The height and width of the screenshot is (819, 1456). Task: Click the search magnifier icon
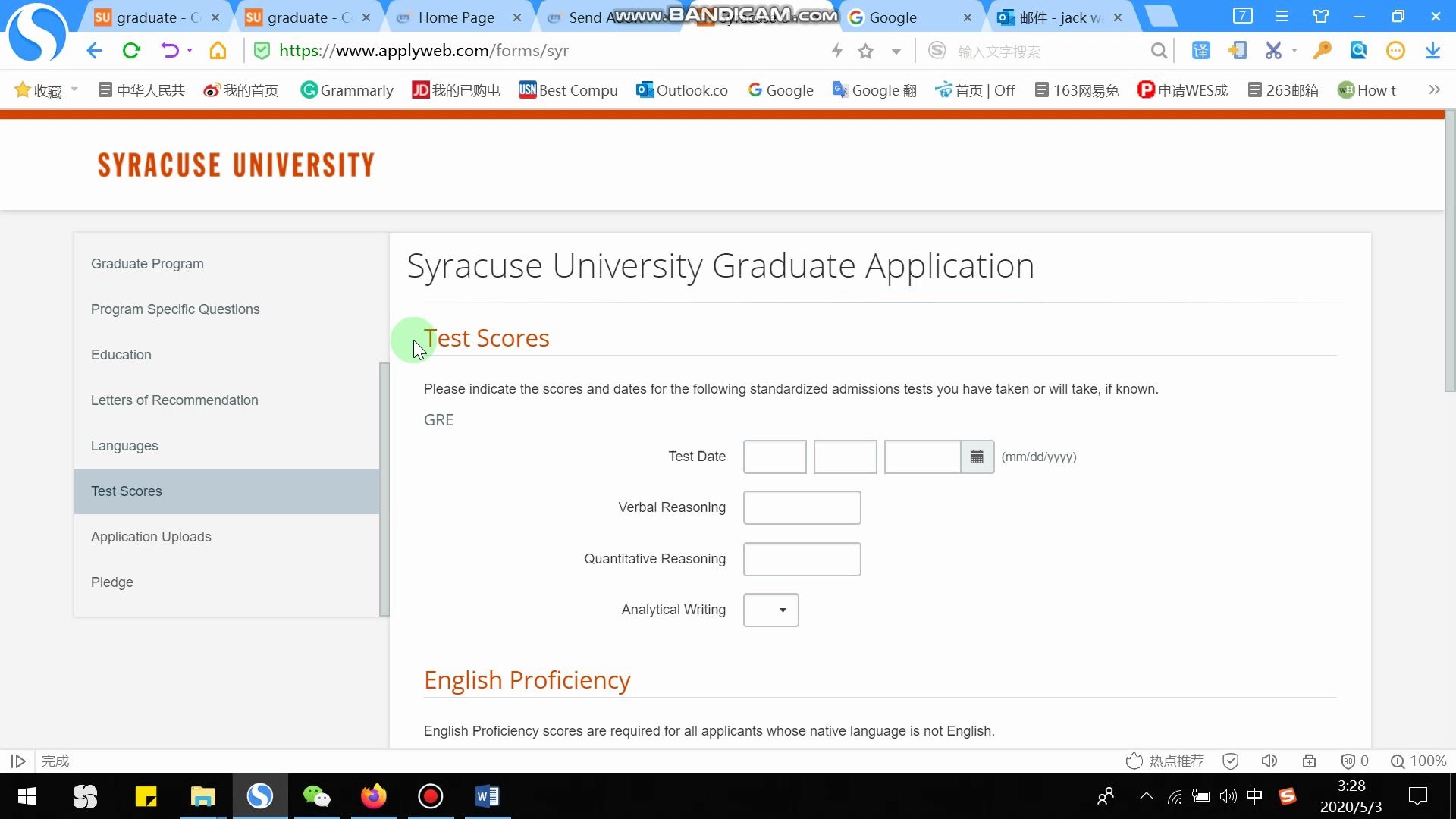tap(1158, 51)
